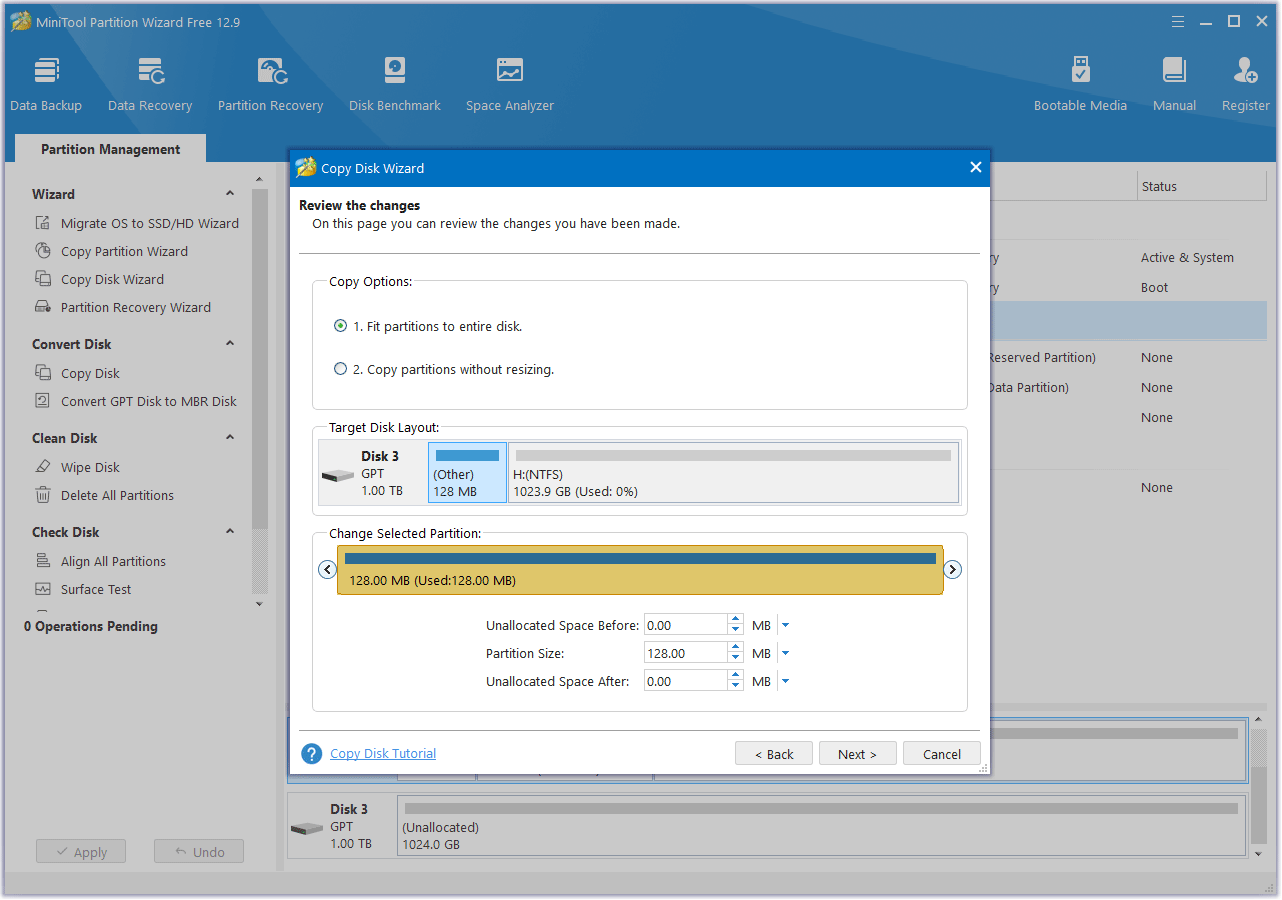Choose Convert GPT Disk to MBR Disk
Screen dimensions: 1282x900
[148, 401]
